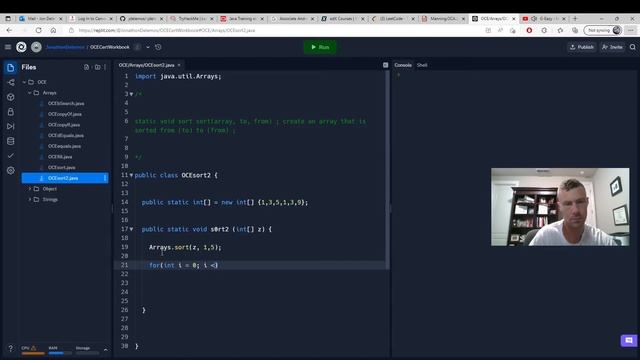Open OCEbSearch.java file
The width and height of the screenshot is (640, 360).
click(65, 103)
